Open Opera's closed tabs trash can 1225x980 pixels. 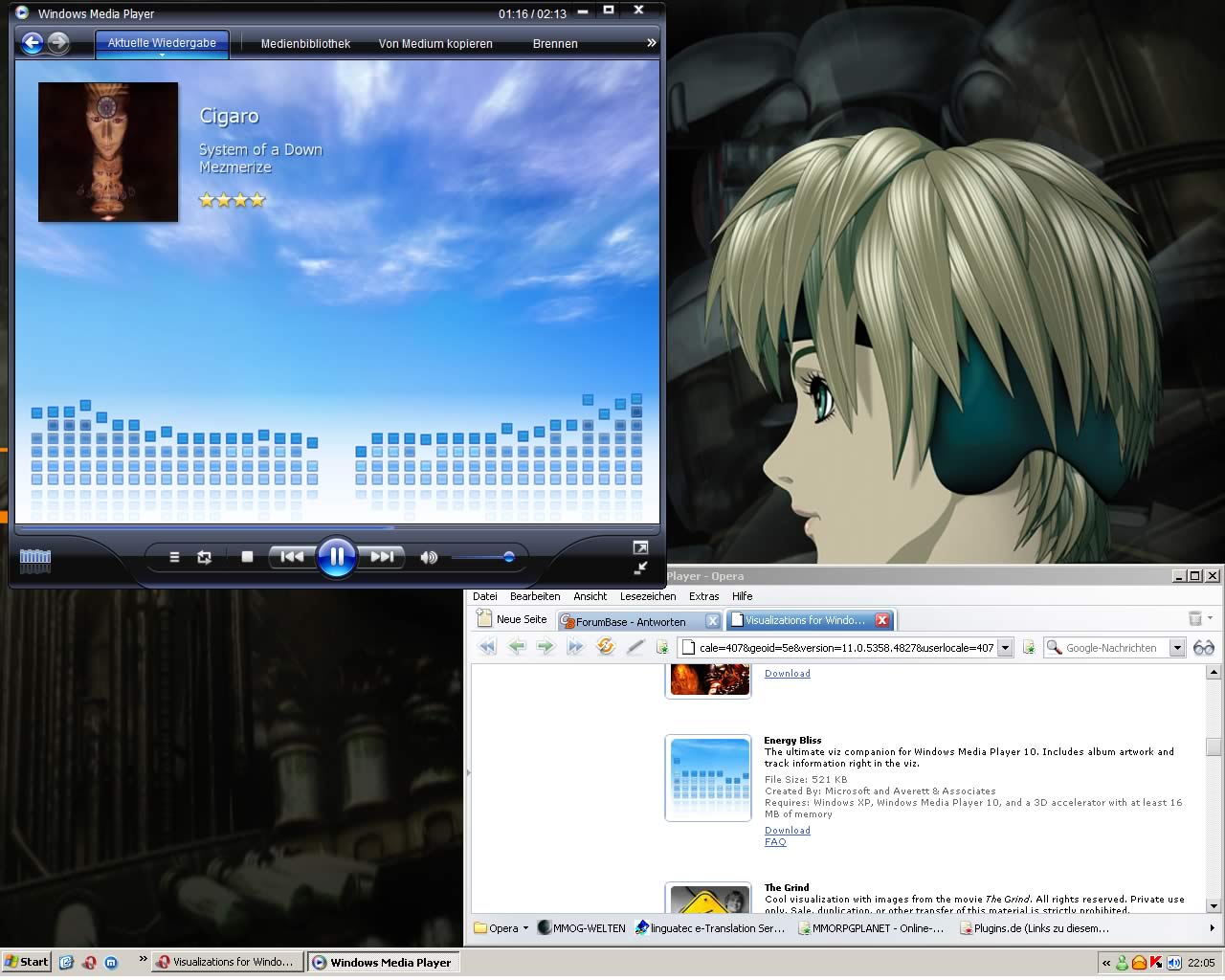[1195, 618]
